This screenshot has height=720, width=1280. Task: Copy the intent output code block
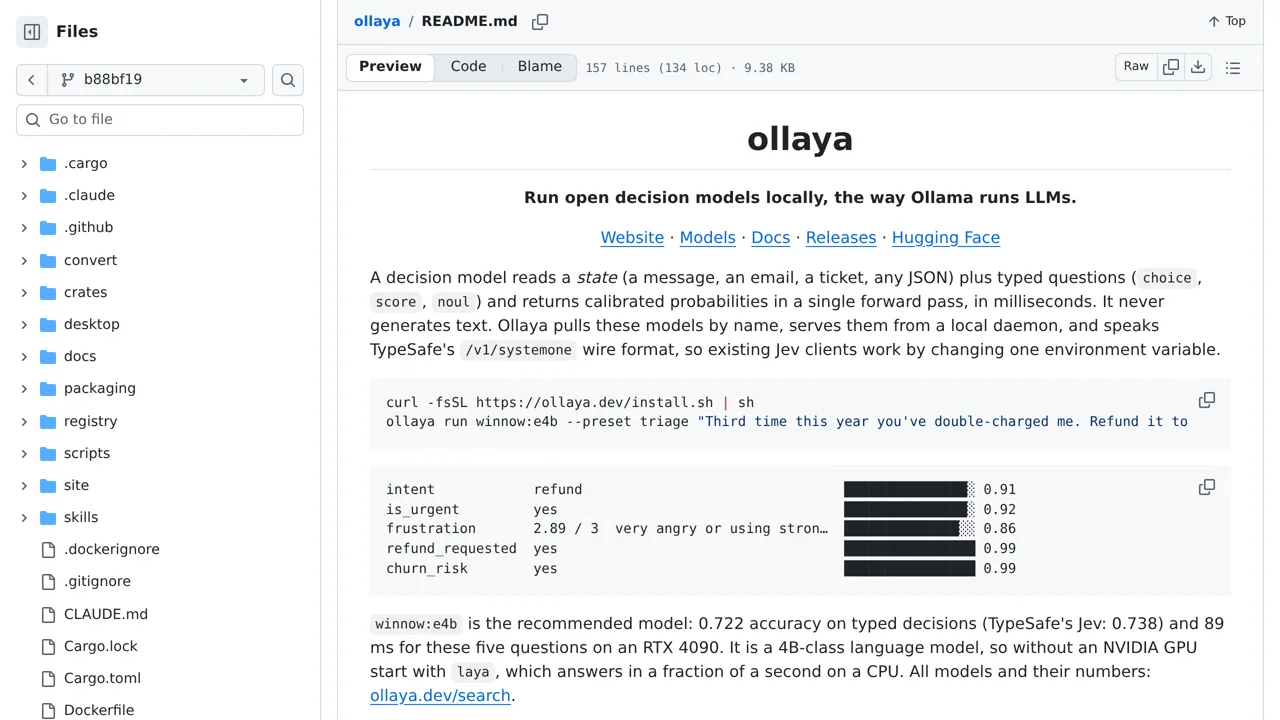[x=1207, y=487]
